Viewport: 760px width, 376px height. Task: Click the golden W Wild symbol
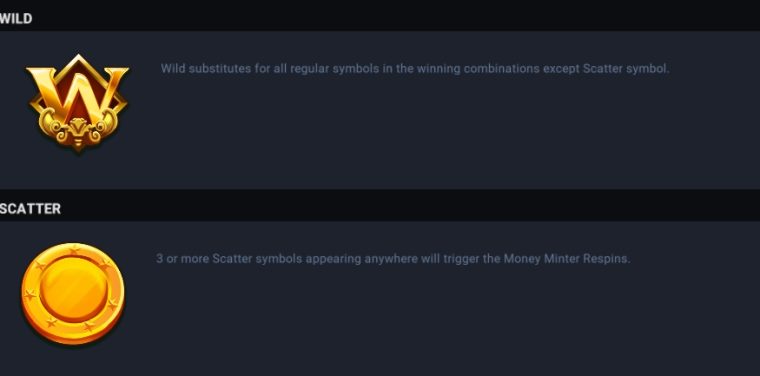pos(78,104)
